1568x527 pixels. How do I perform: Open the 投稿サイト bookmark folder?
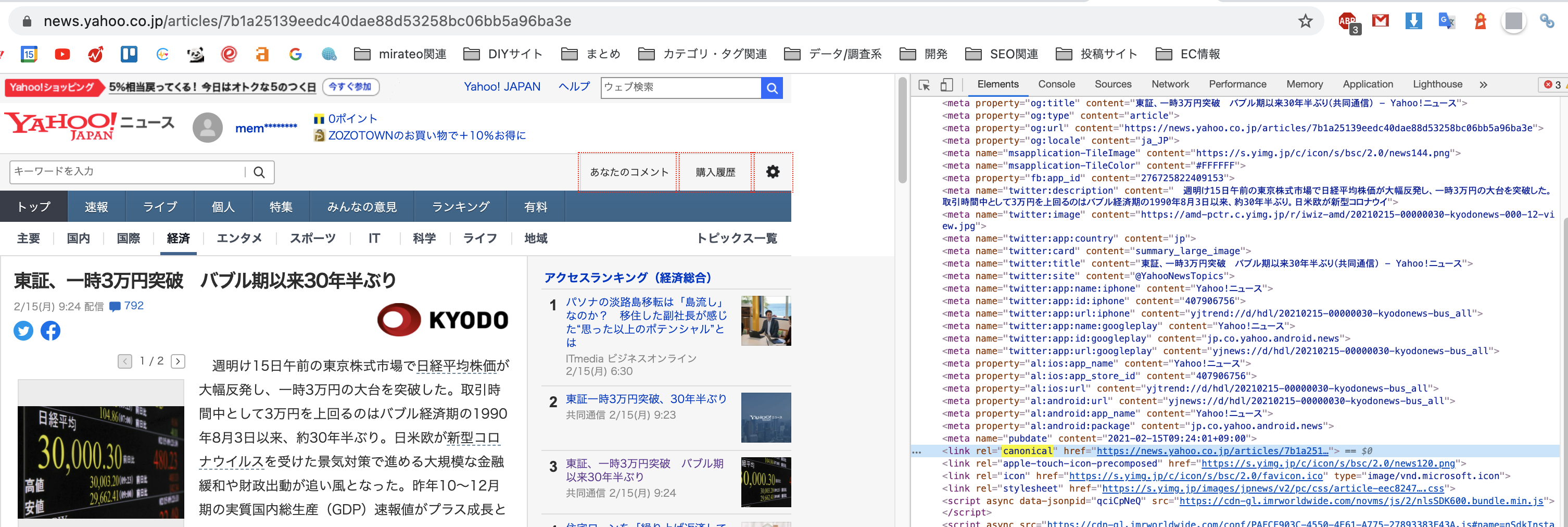(1096, 54)
